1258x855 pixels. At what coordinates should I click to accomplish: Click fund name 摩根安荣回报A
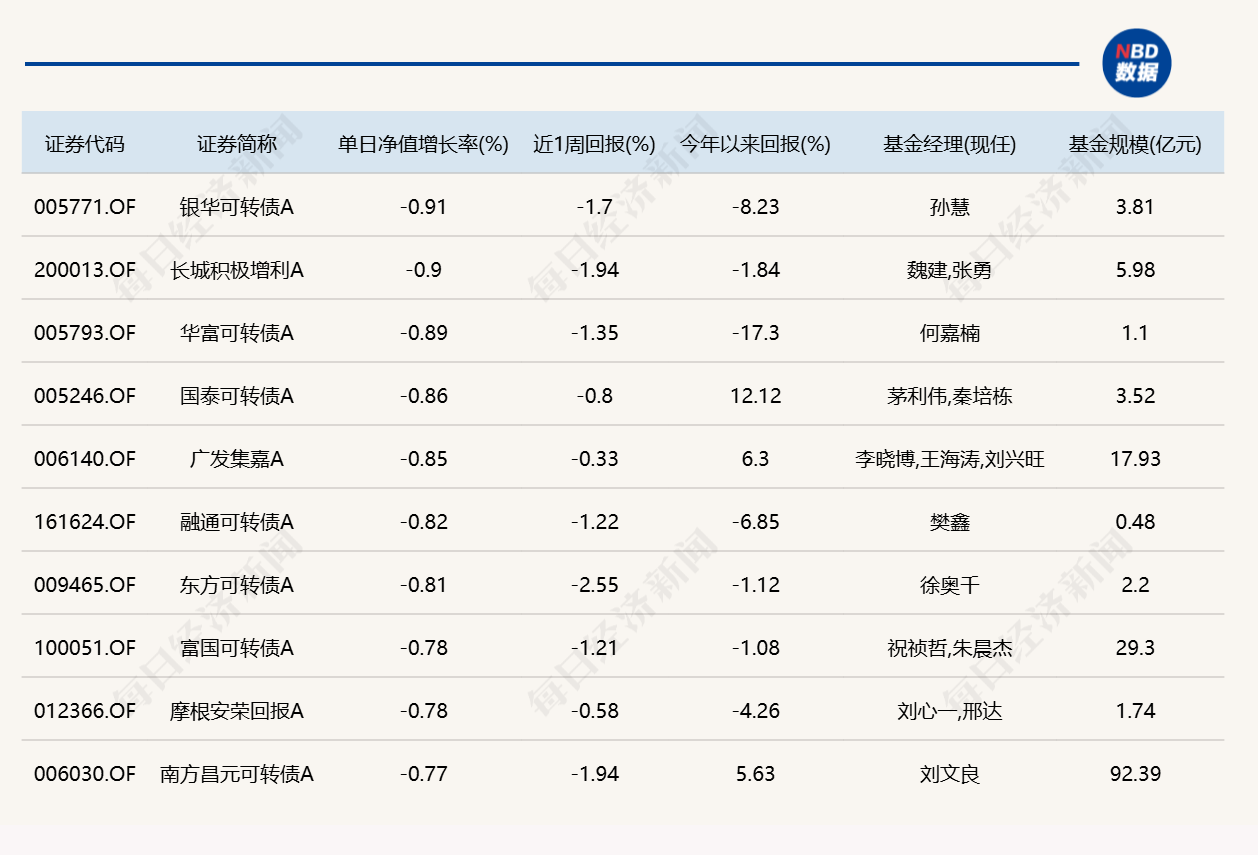[237, 711]
